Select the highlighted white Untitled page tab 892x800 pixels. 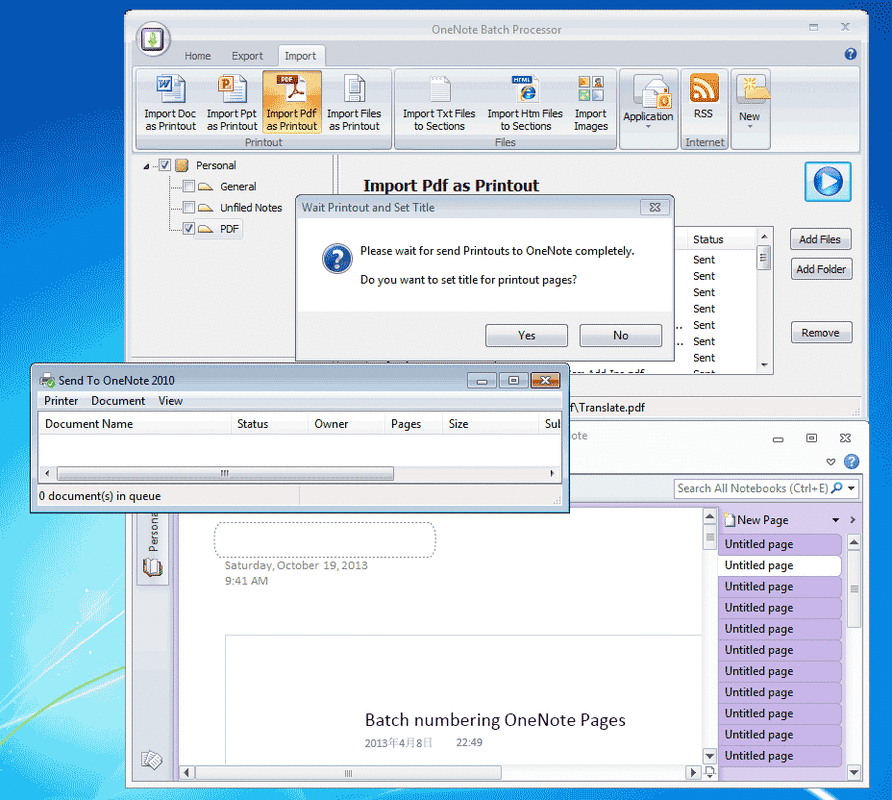tap(779, 566)
